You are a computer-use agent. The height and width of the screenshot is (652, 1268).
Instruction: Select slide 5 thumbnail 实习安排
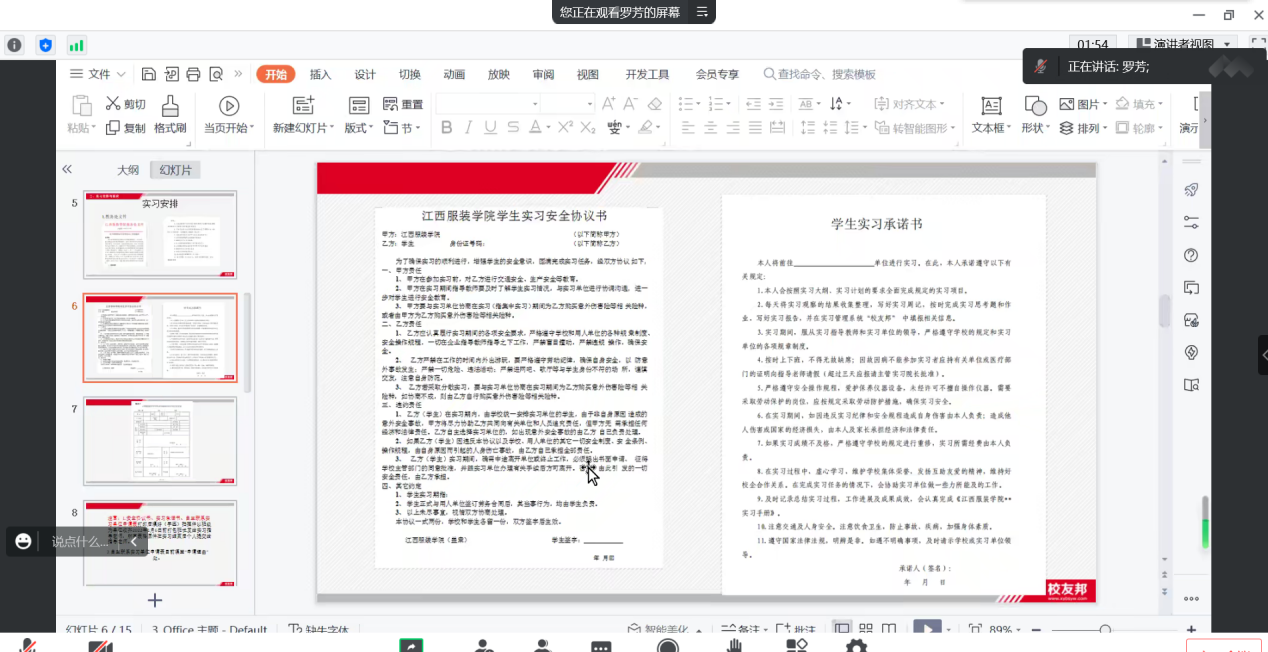[x=160, y=235]
